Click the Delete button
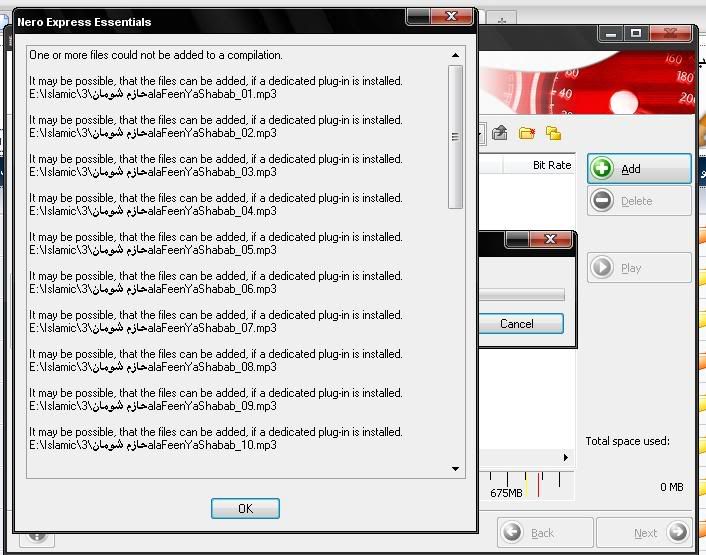Viewport: 706px width, 555px height. click(x=639, y=201)
